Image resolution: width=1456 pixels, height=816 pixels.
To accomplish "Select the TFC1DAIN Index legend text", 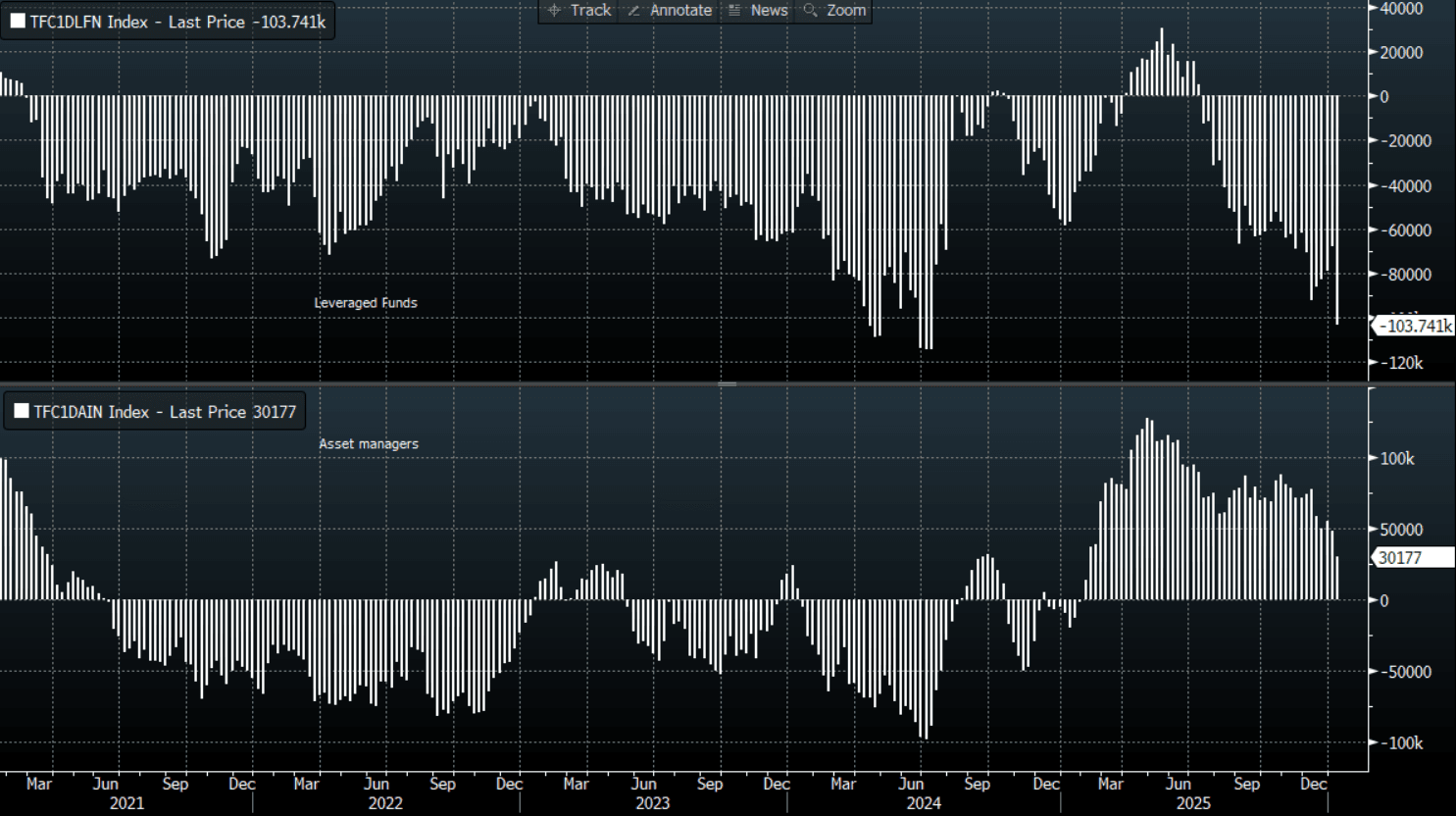I will pos(165,412).
